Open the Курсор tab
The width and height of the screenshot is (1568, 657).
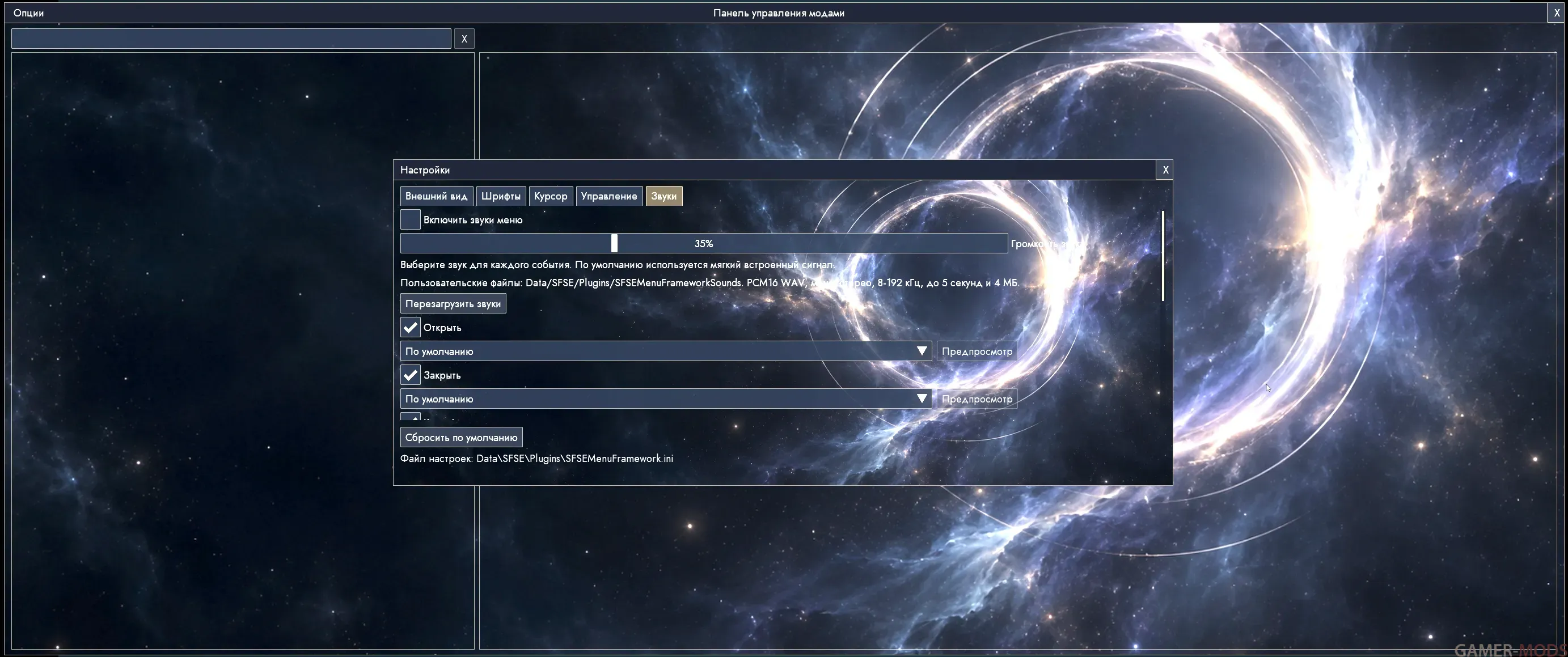tap(550, 196)
